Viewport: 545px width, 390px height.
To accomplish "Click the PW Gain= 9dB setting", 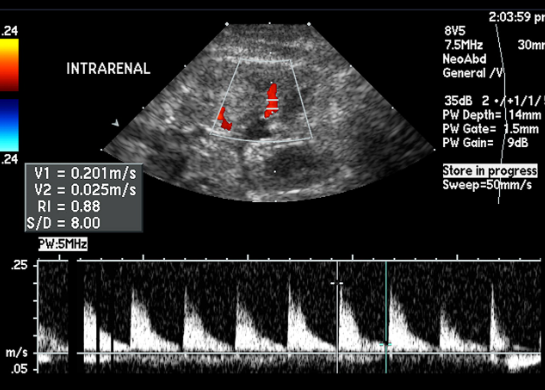I will pos(485,143).
